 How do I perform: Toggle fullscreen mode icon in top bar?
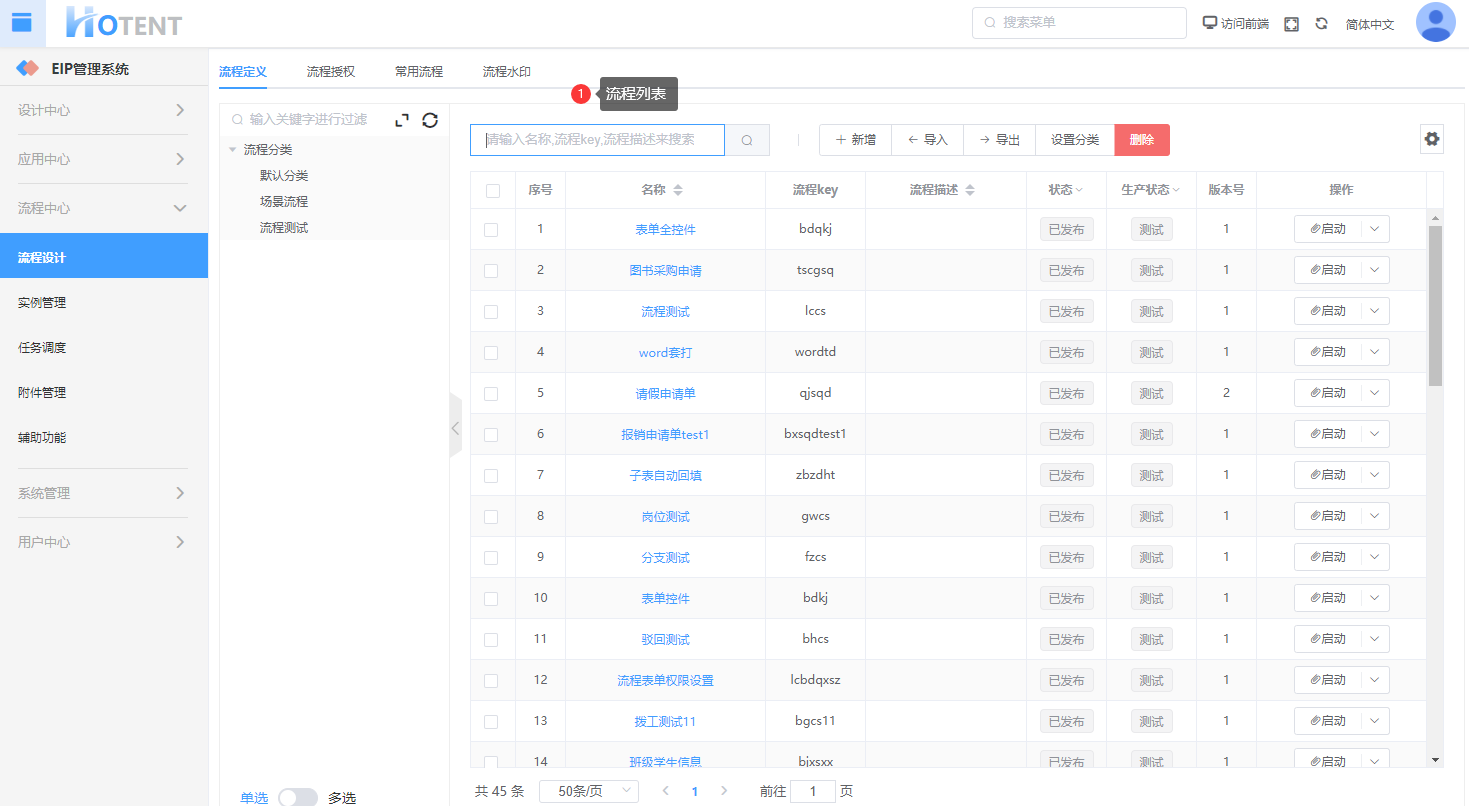click(x=1291, y=24)
